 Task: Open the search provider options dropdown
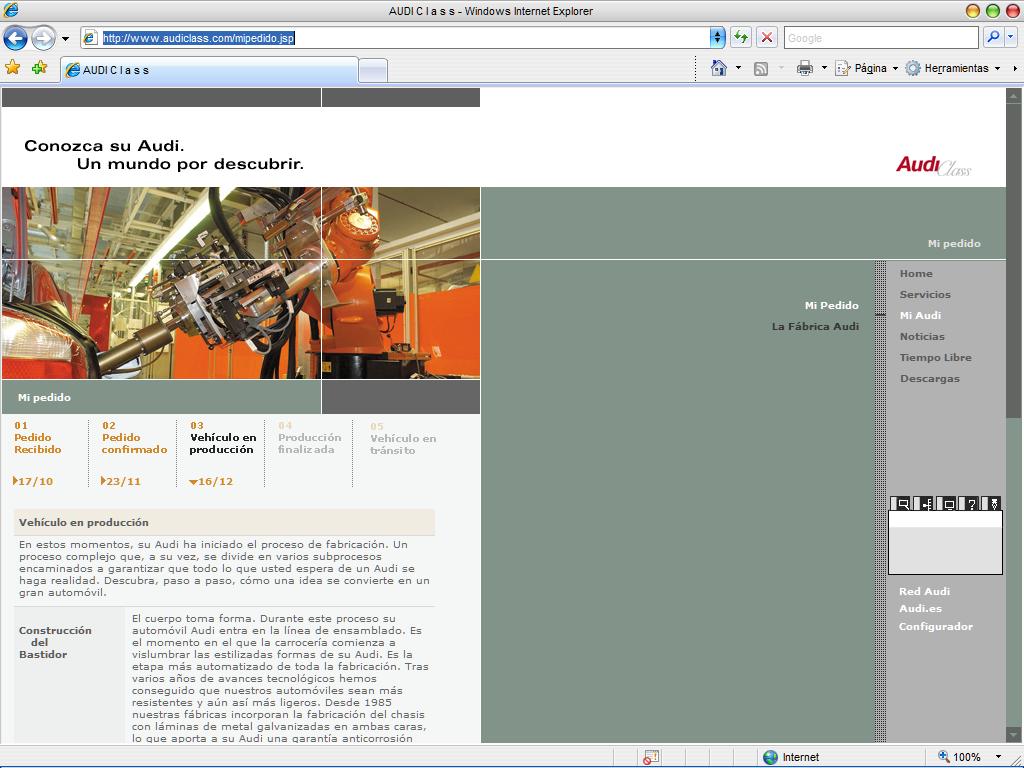click(1011, 38)
